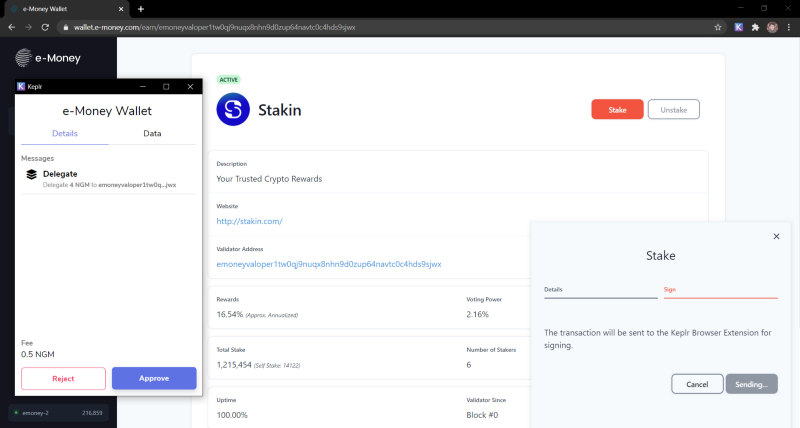Click the Sending... button
The width and height of the screenshot is (800, 428).
tap(752, 384)
